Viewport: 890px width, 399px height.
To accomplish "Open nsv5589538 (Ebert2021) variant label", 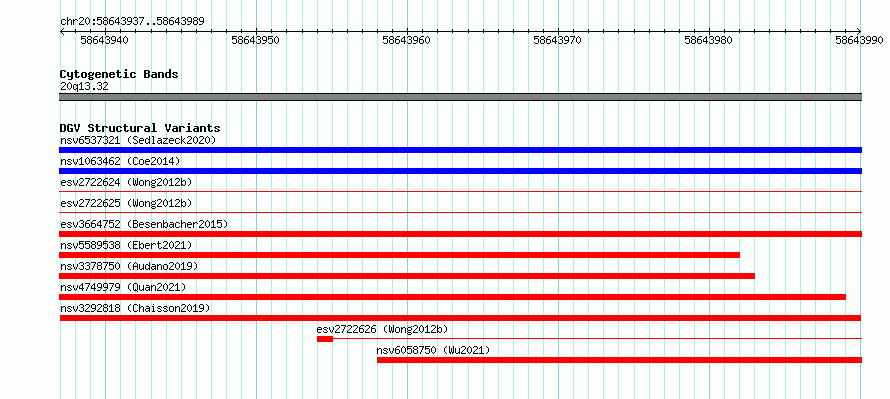I will (126, 245).
